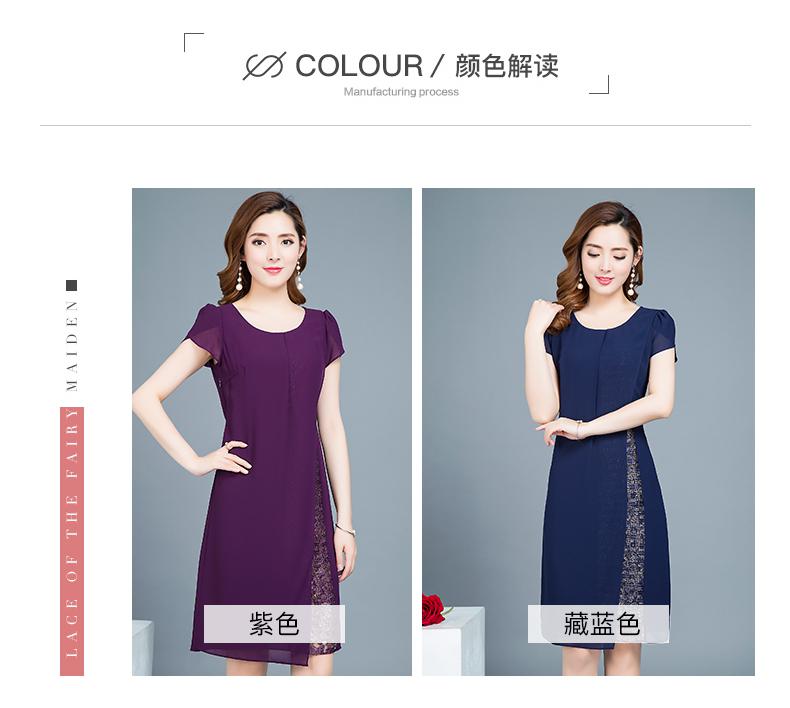Click the 颜色解读 heading text
Viewport: 790px width, 708px height.
point(507,66)
